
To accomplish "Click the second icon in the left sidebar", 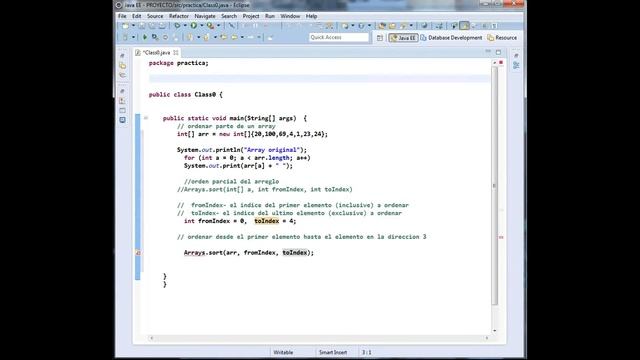I will tap(122, 65).
